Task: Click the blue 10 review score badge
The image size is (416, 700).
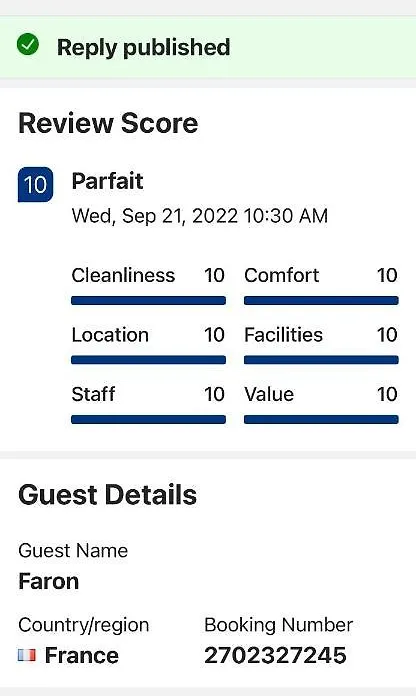Action: (x=35, y=184)
